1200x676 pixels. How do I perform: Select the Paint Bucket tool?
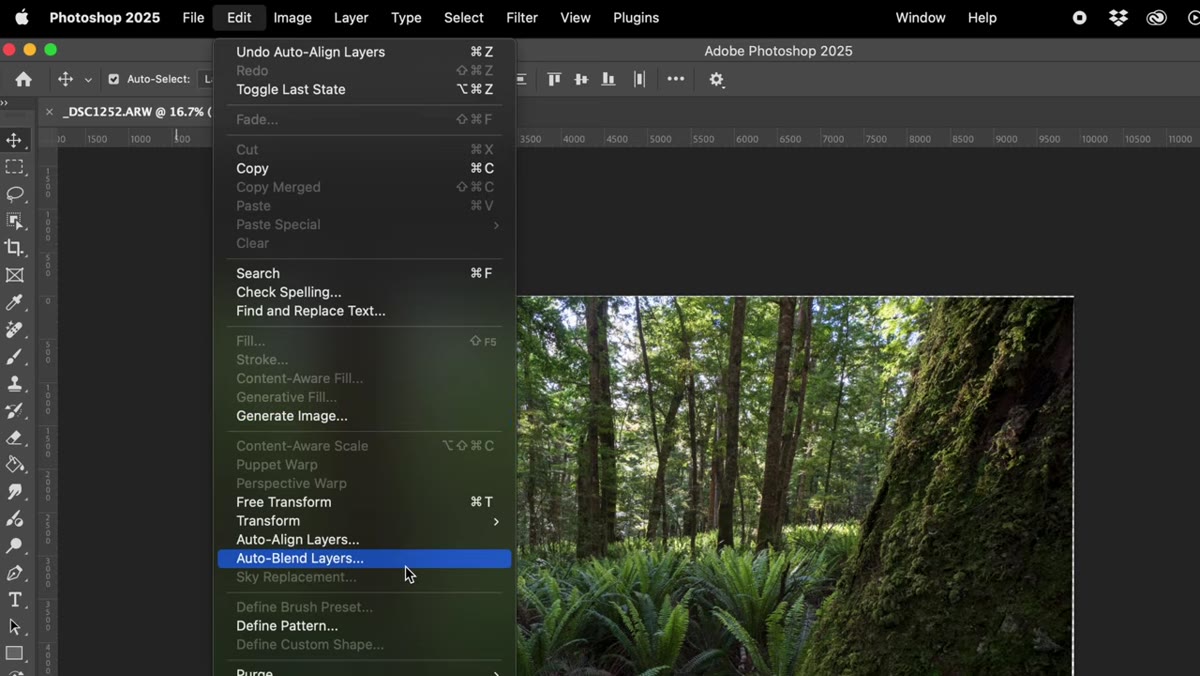pyautogui.click(x=14, y=464)
